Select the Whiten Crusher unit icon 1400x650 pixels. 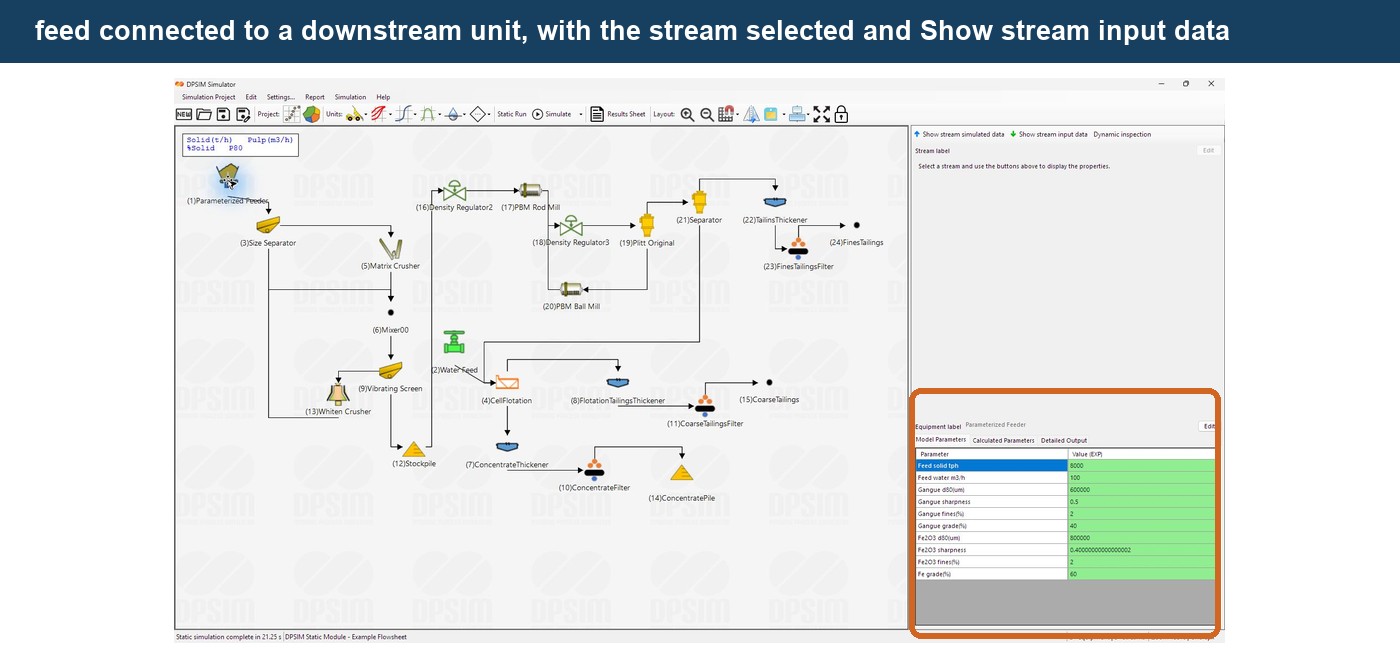(337, 394)
